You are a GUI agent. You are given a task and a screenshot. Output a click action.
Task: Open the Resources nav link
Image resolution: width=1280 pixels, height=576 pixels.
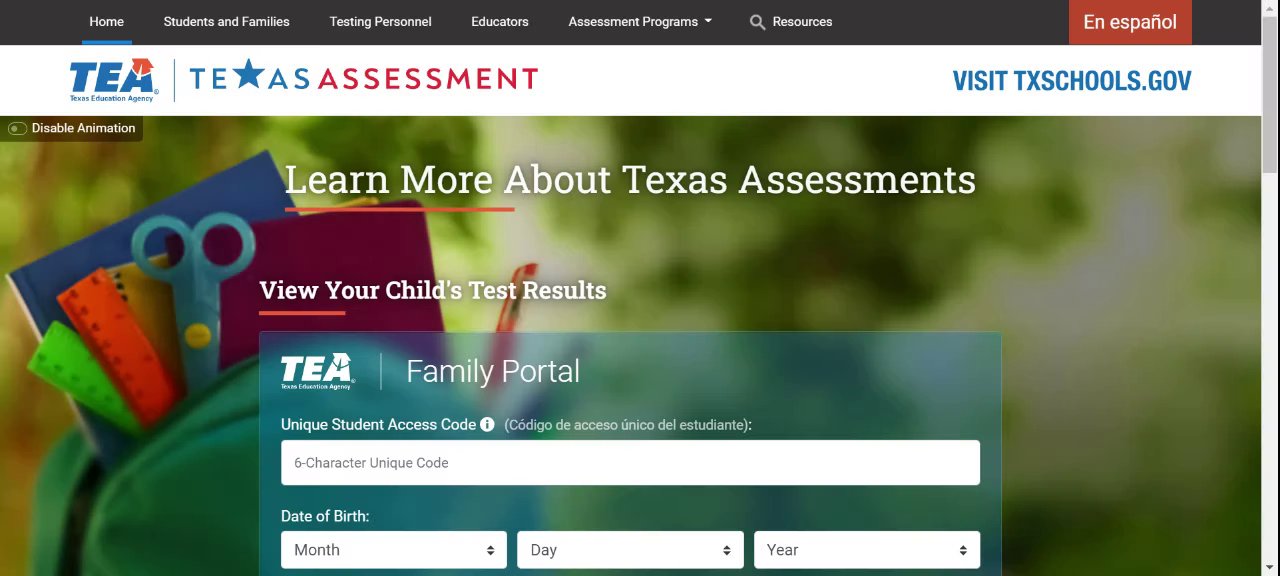click(802, 22)
